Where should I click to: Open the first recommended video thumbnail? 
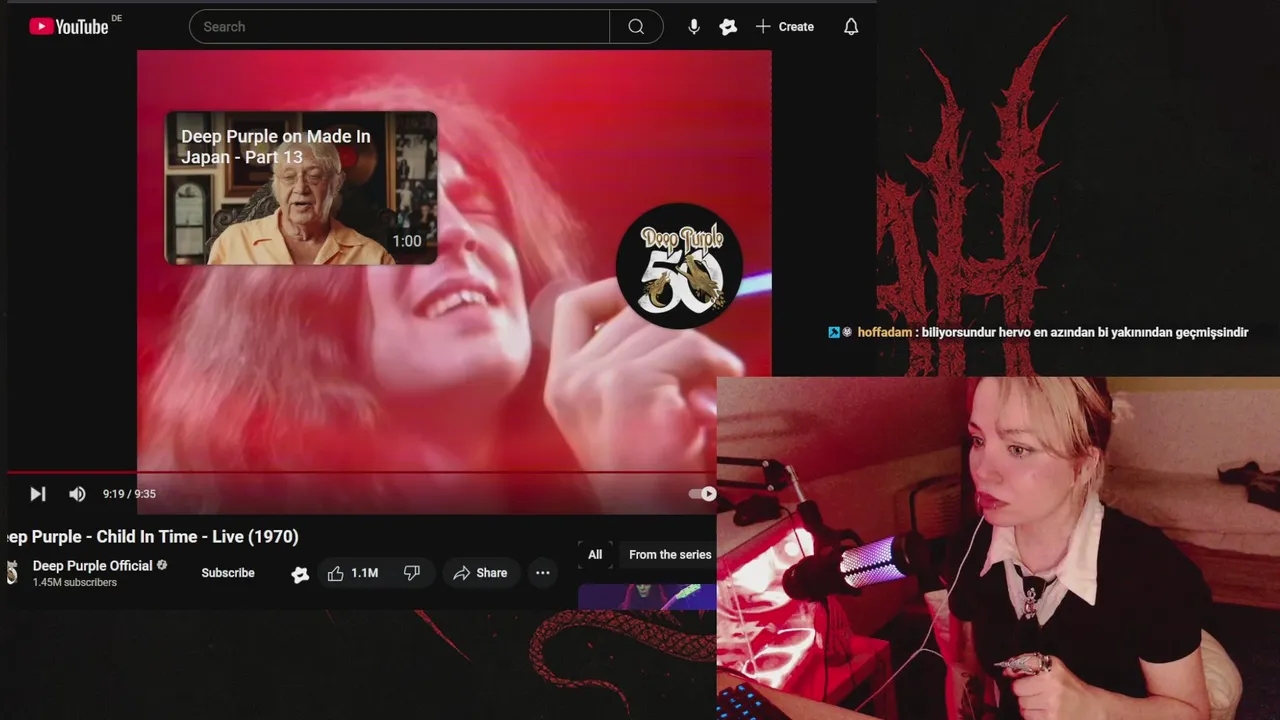pos(647,597)
